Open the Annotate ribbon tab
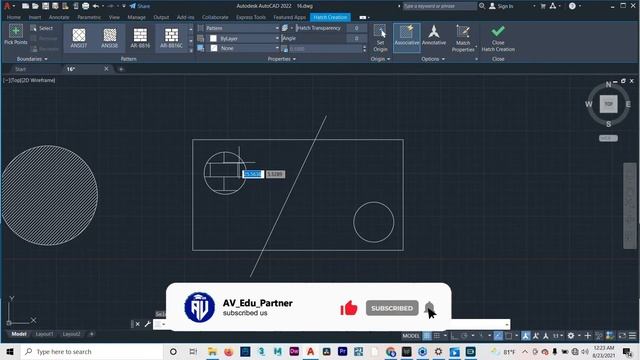This screenshot has height=360, width=640. (59, 17)
